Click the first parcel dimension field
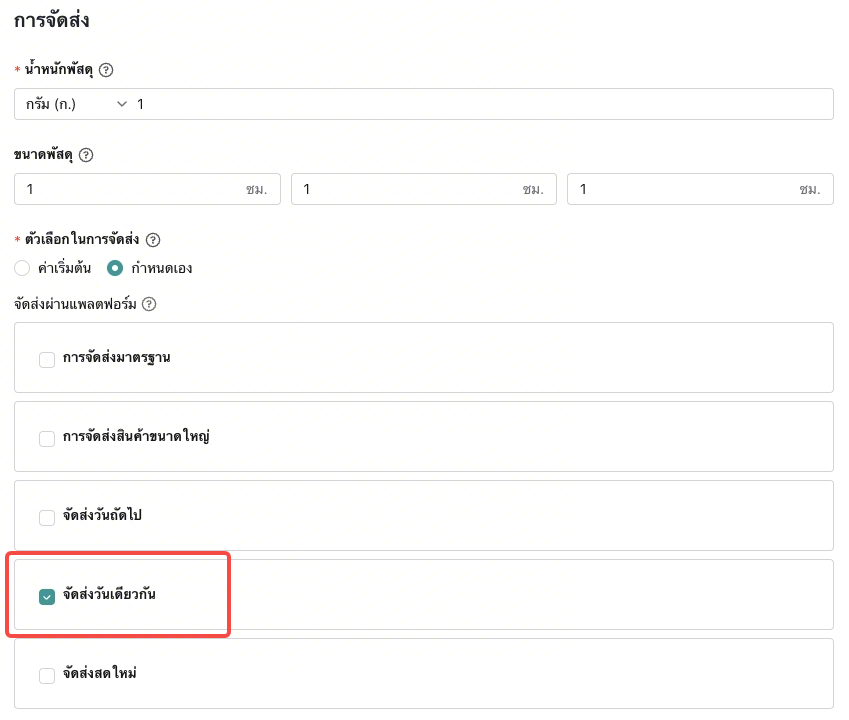The width and height of the screenshot is (849, 720). tap(130, 189)
